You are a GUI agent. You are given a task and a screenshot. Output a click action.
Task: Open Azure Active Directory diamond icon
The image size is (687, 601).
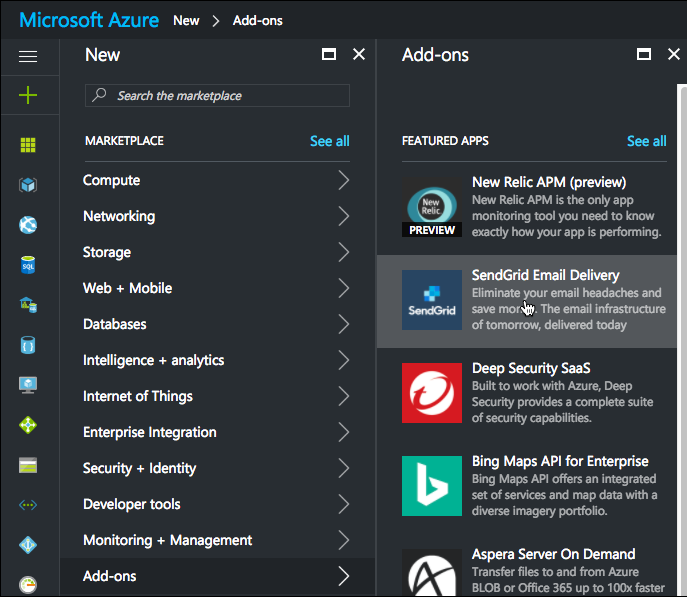[28, 545]
